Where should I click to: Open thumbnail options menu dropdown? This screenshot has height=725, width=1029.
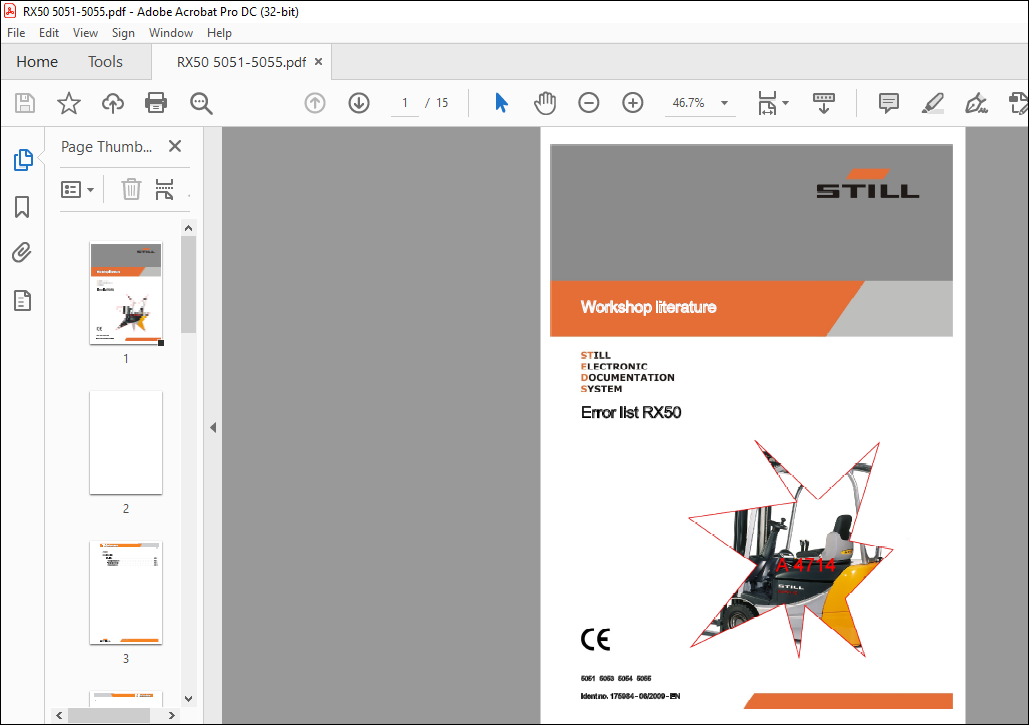(77, 190)
